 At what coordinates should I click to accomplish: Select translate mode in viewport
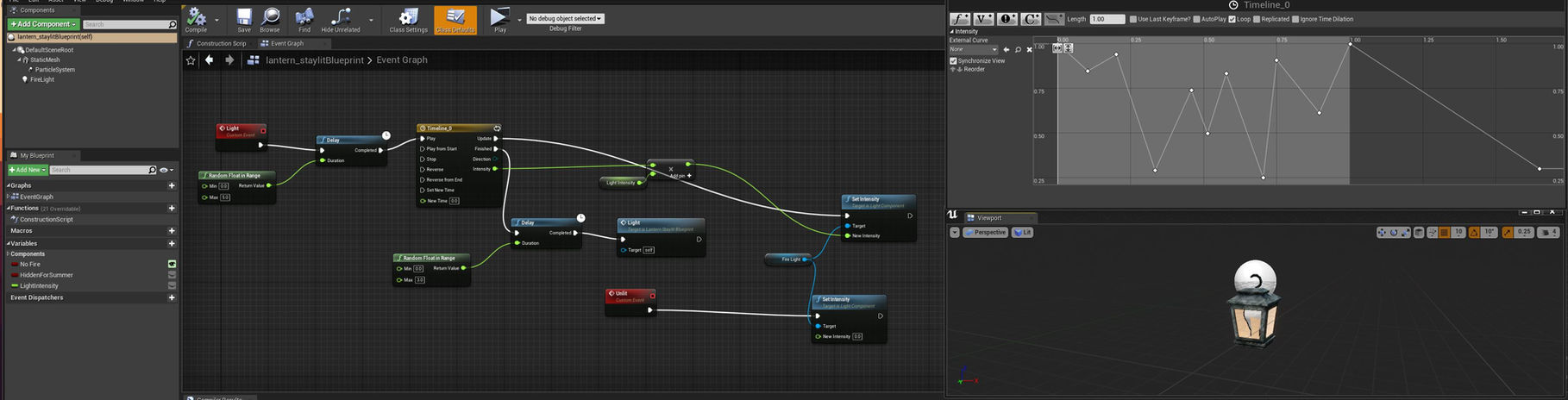(x=1382, y=232)
